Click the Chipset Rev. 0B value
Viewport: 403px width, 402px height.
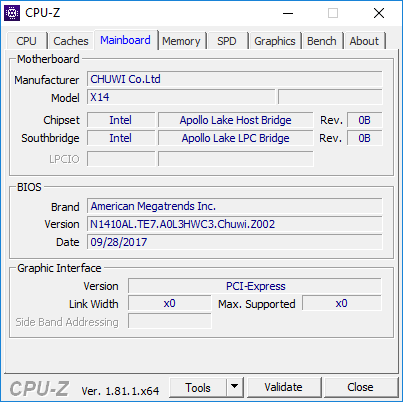click(x=365, y=120)
